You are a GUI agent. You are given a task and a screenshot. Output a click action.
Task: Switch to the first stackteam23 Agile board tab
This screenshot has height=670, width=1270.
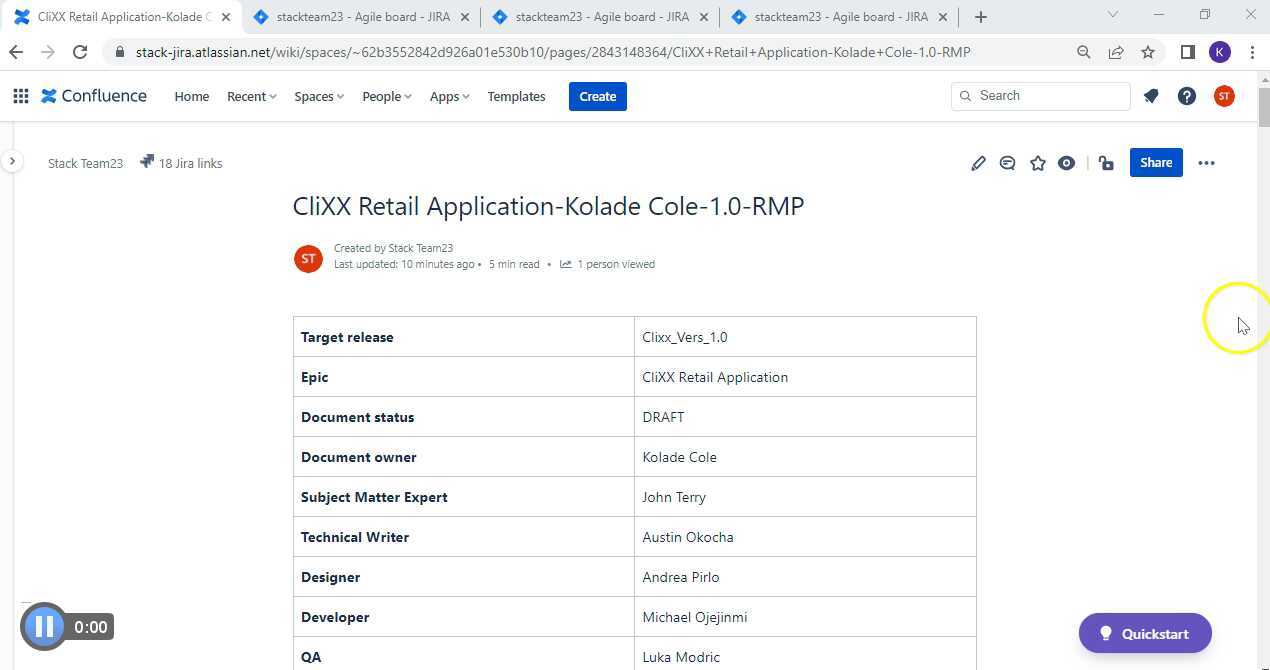coord(357,17)
